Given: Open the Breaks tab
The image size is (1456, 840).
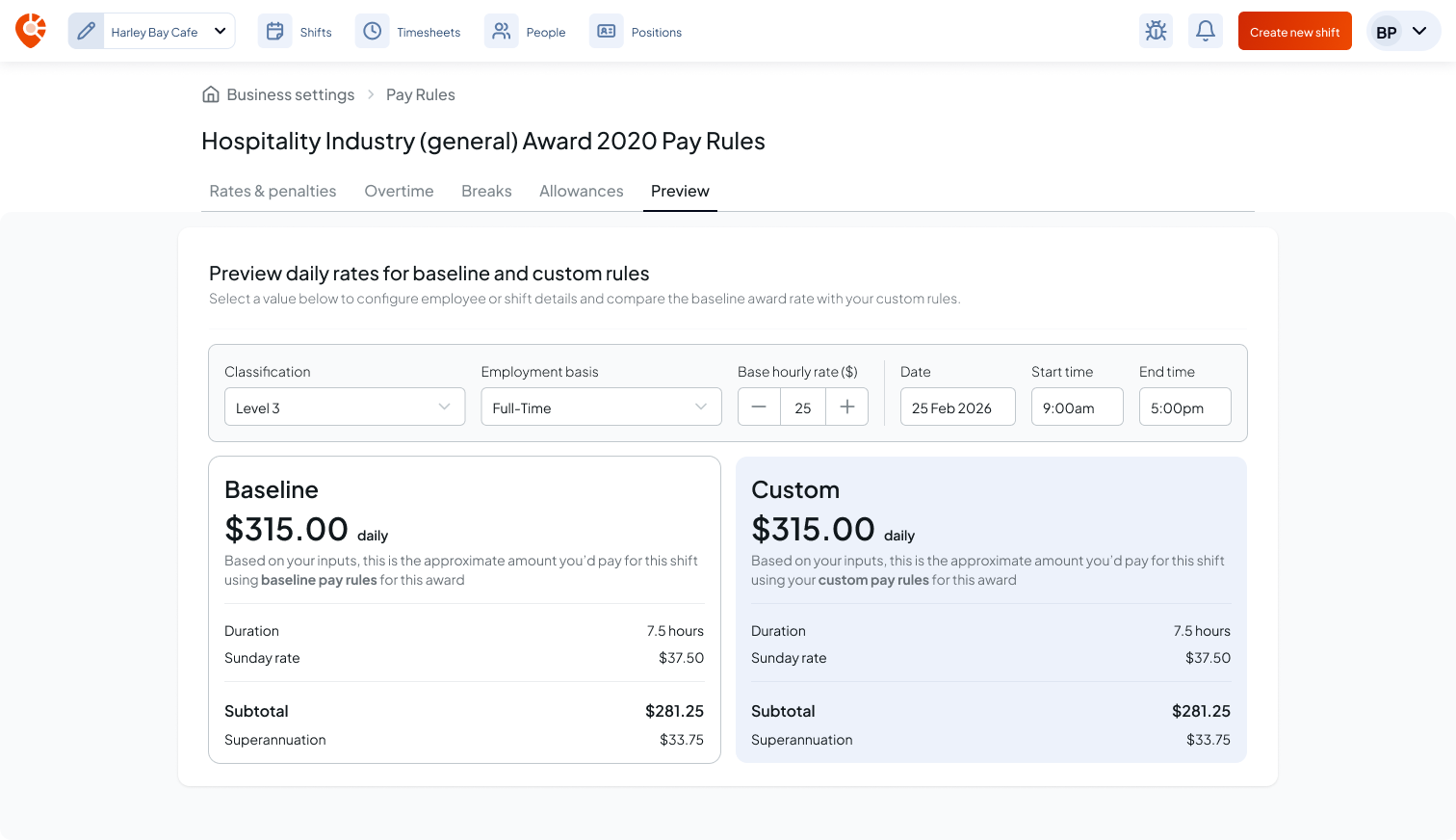Looking at the screenshot, I should click(x=486, y=191).
